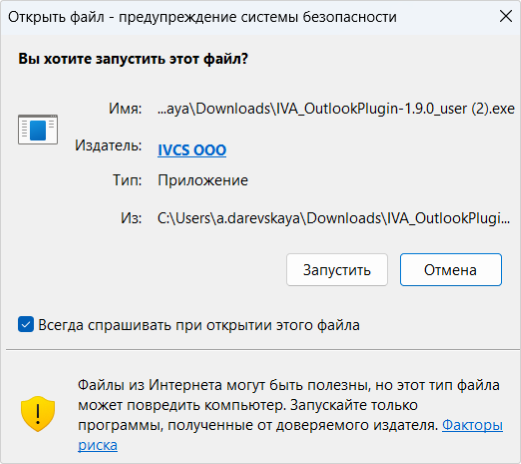
Task: Click the C:\Users\a.darevskaya path text
Action: click(333, 218)
